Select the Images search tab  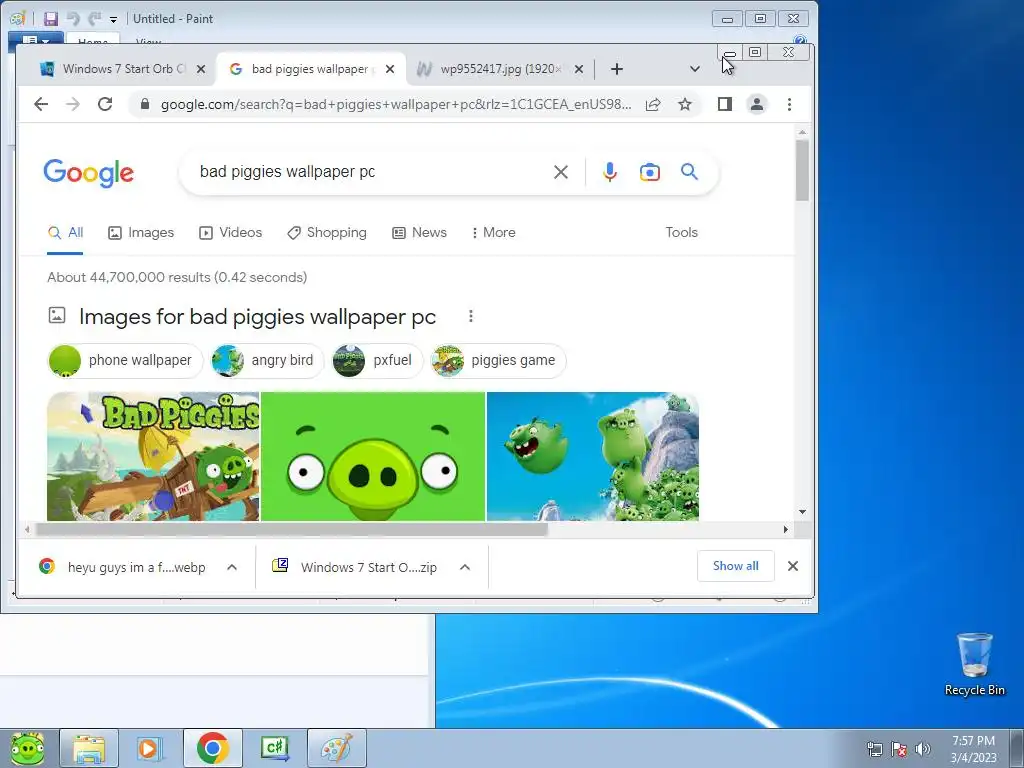click(141, 232)
